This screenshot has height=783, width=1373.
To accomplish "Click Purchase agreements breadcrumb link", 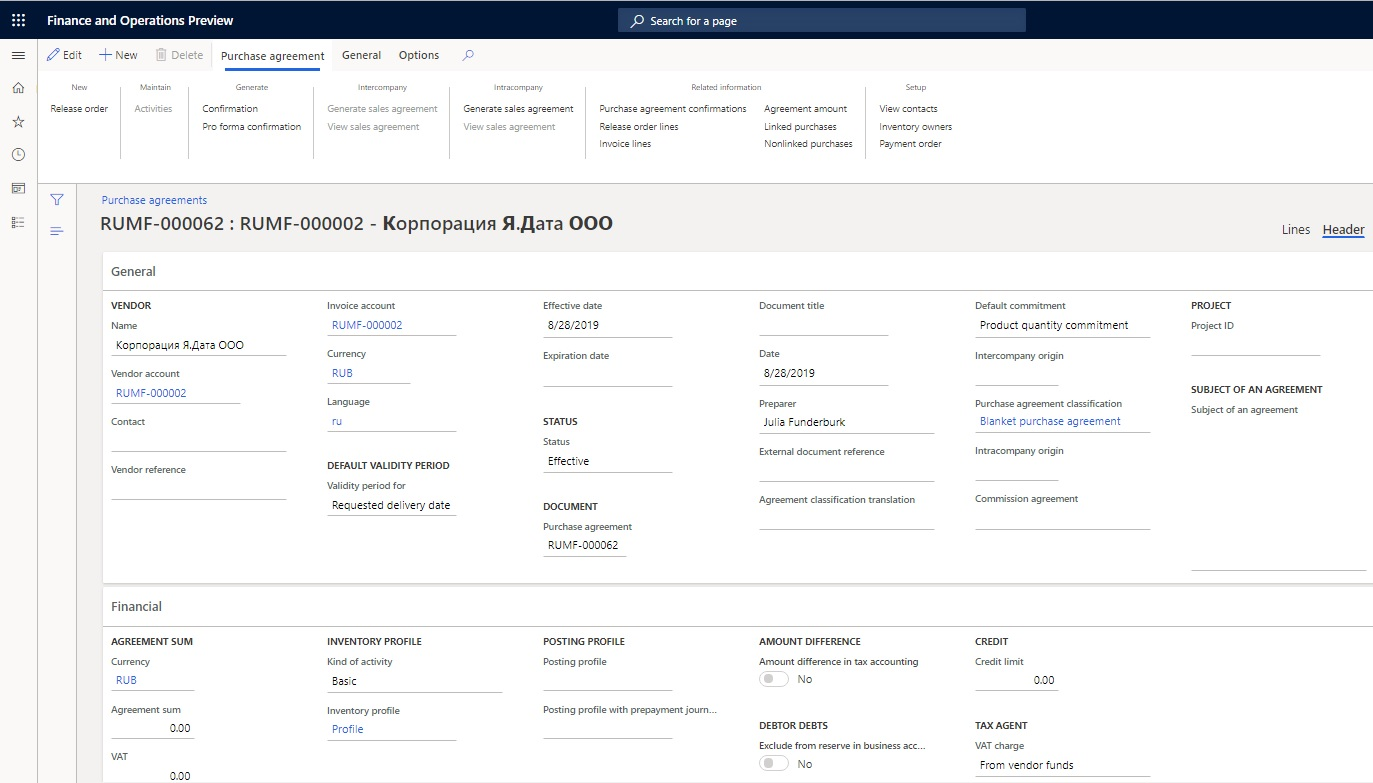I will coord(154,200).
